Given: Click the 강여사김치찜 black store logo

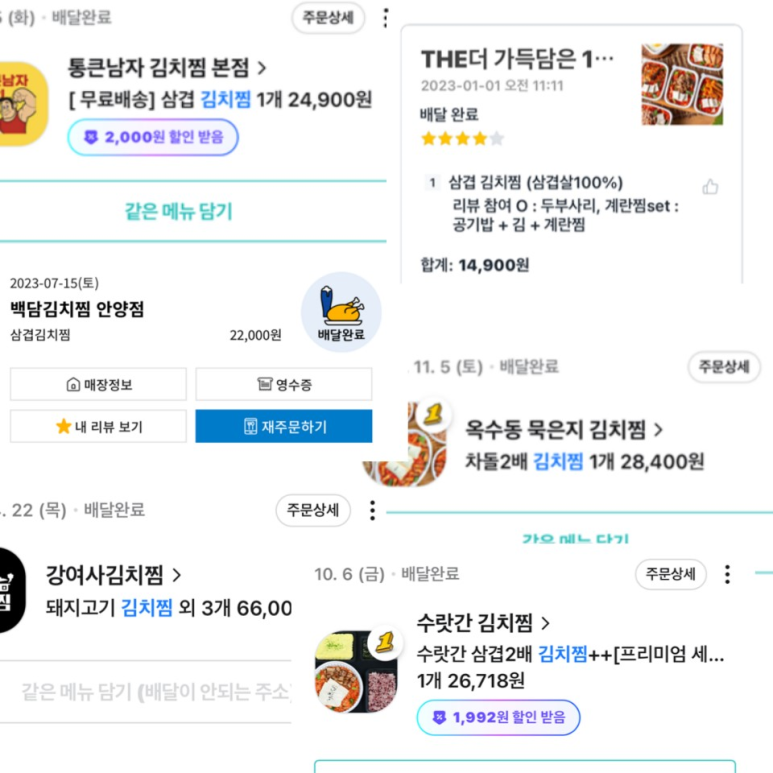Looking at the screenshot, I should coord(12,591).
